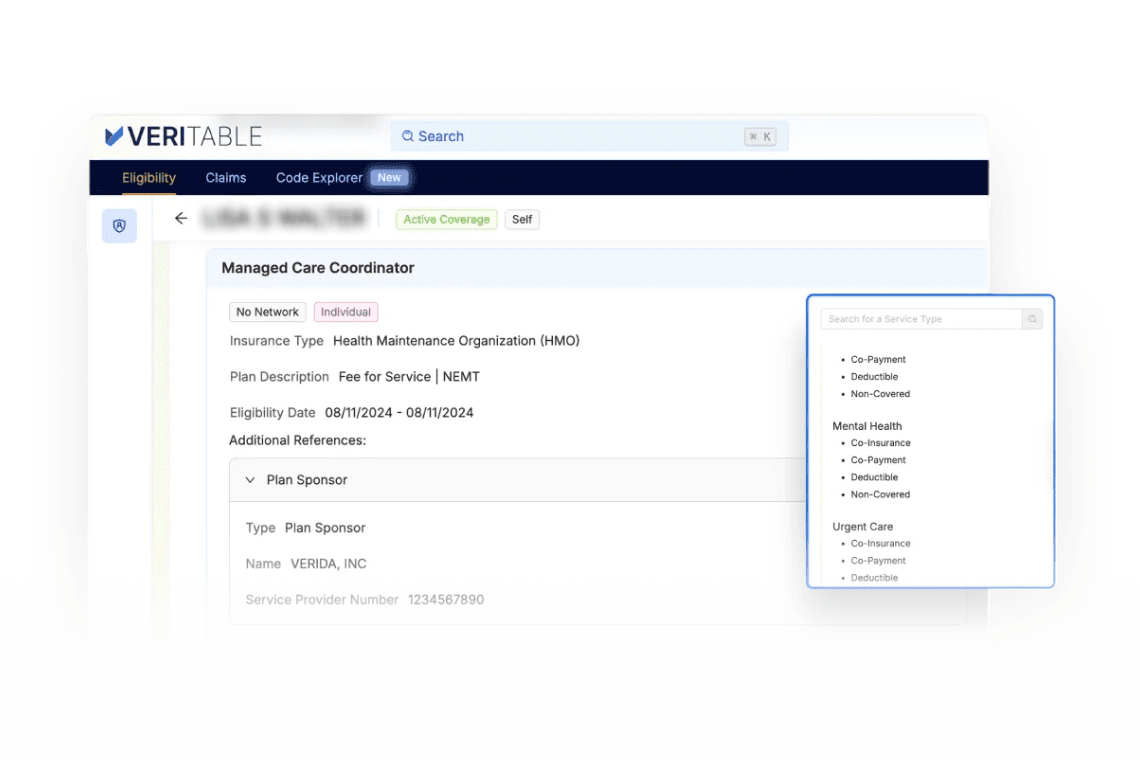Image resolution: width=1140 pixels, height=760 pixels.
Task: Click the No Network tag
Action: tap(268, 312)
